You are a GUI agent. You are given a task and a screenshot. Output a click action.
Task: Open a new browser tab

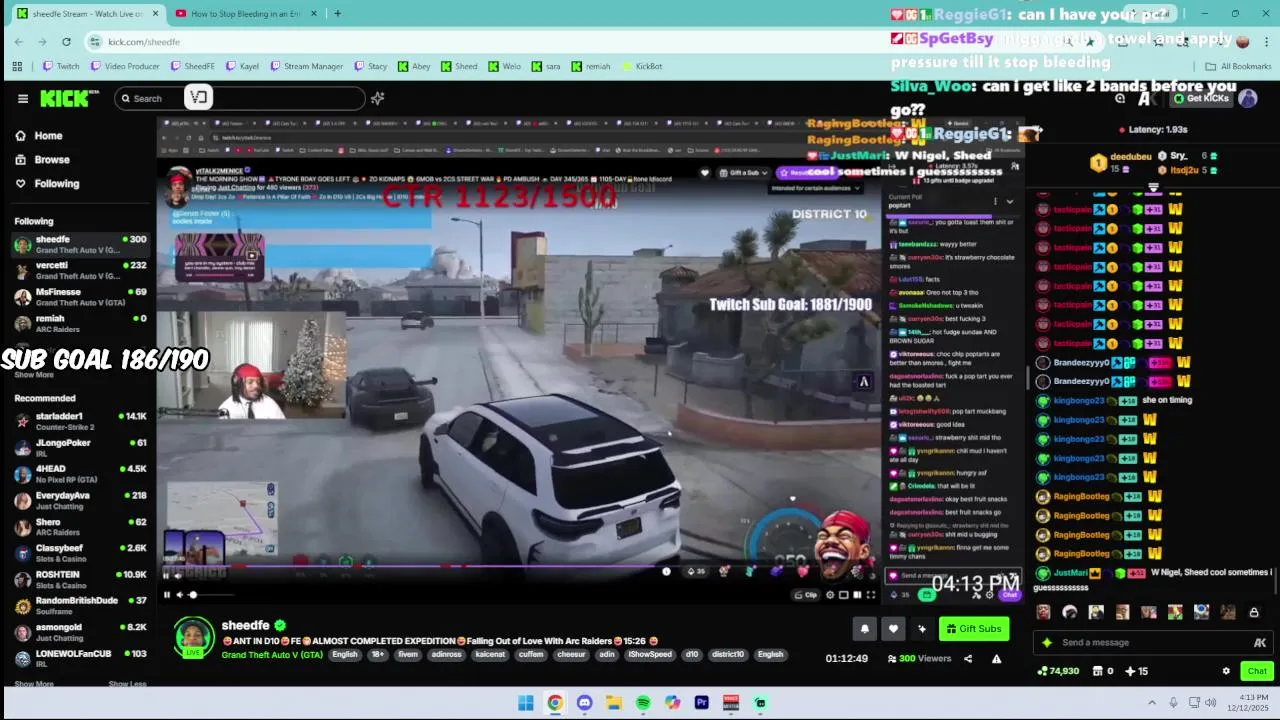[x=337, y=14]
